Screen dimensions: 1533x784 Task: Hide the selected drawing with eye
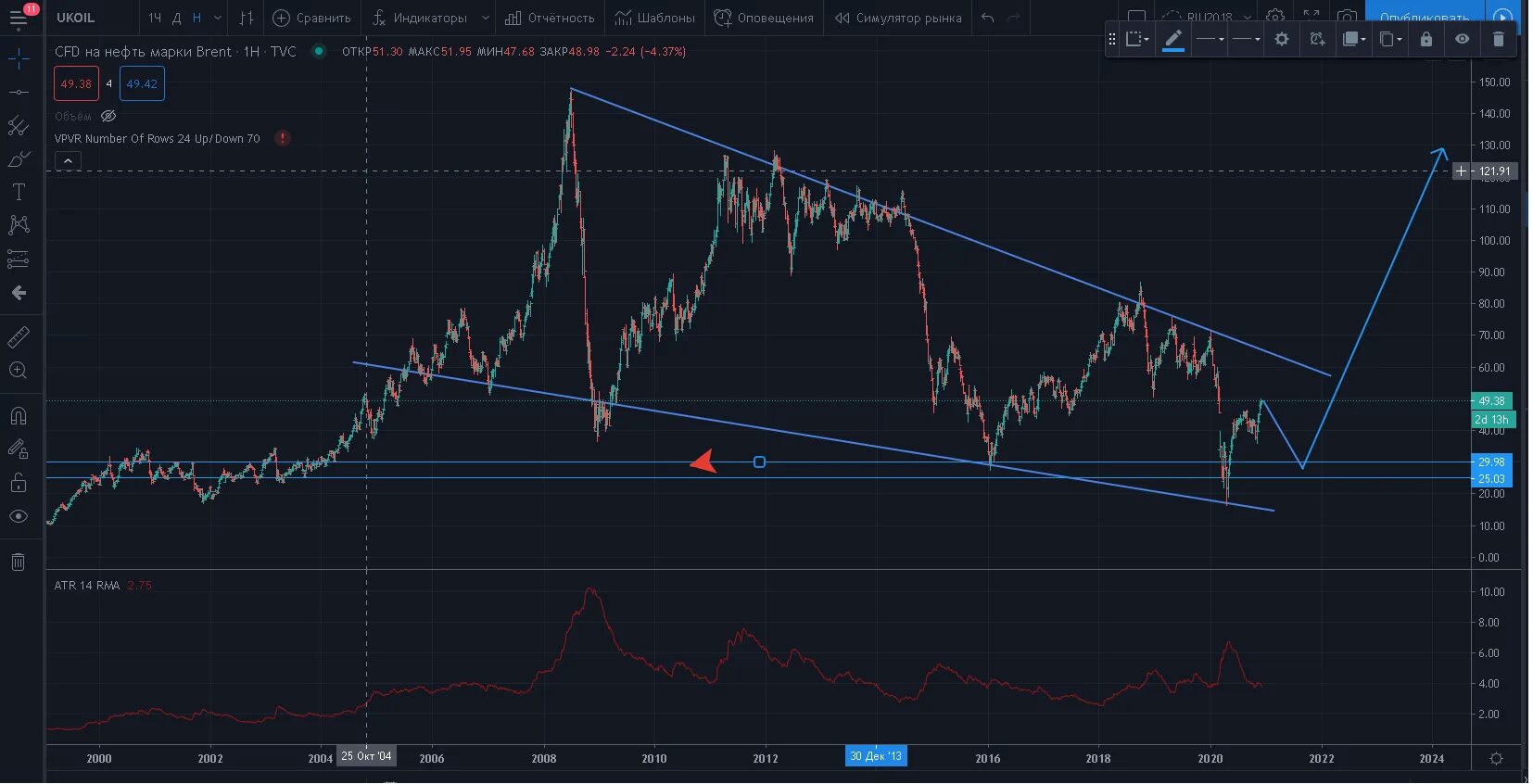point(1462,39)
